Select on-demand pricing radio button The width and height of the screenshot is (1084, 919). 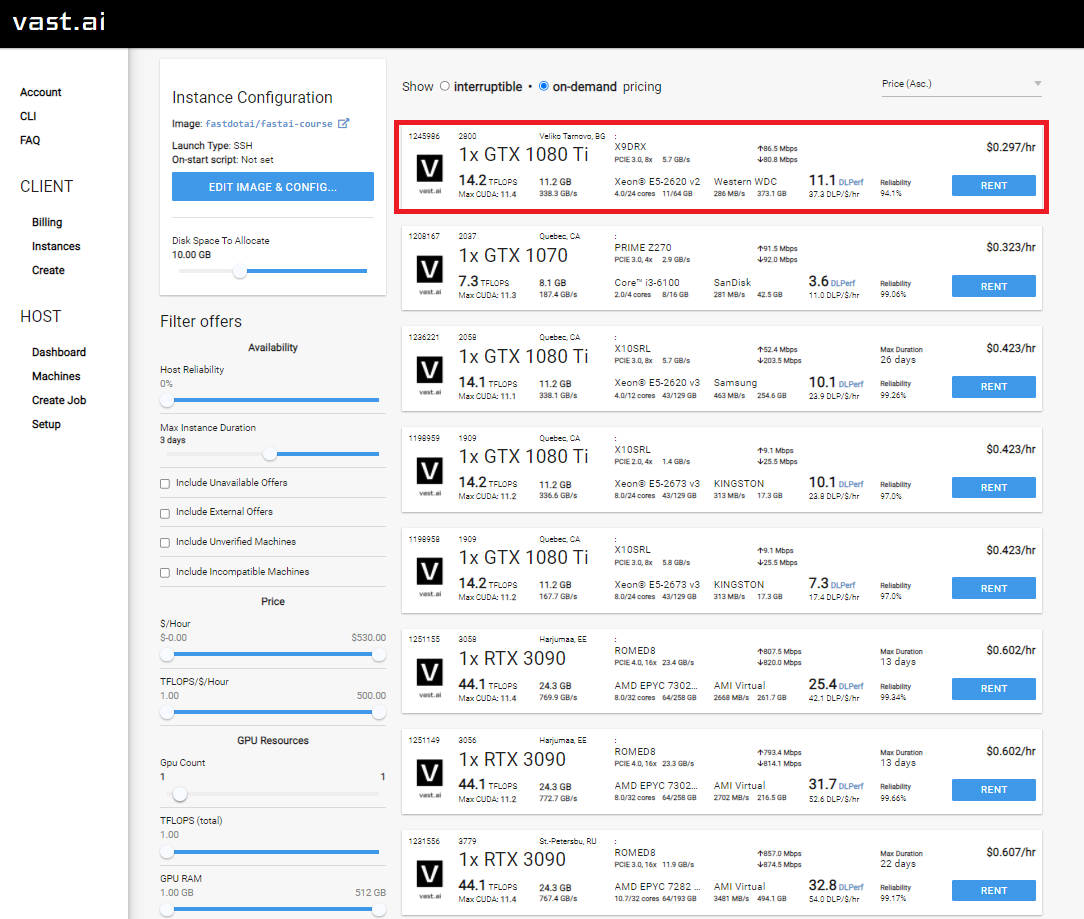click(543, 86)
